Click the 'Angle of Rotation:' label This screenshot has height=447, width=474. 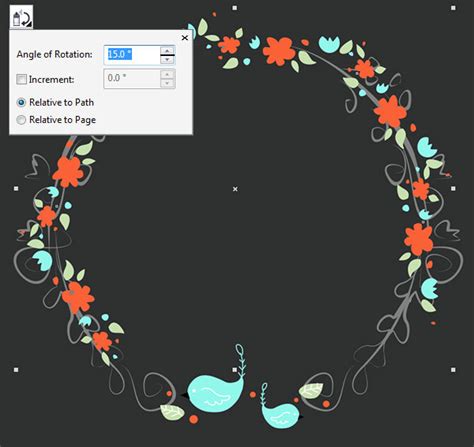coord(54,54)
